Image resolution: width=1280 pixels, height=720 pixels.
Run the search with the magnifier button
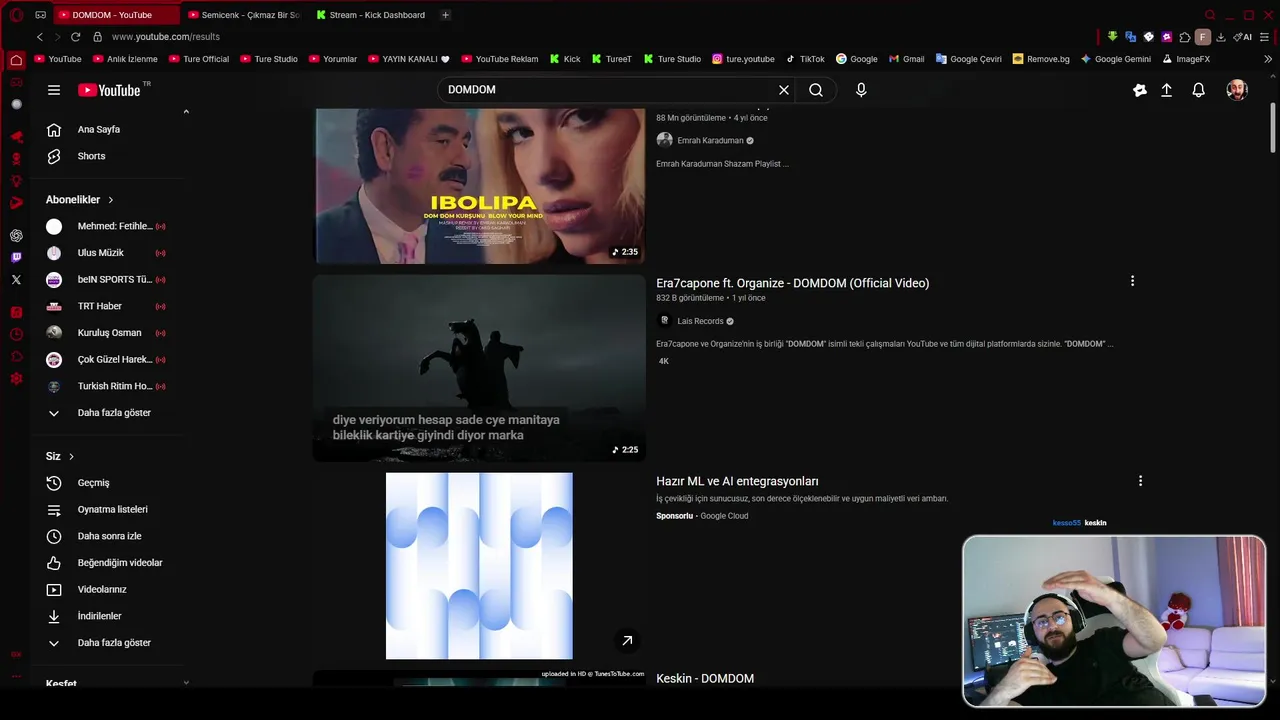(816, 90)
